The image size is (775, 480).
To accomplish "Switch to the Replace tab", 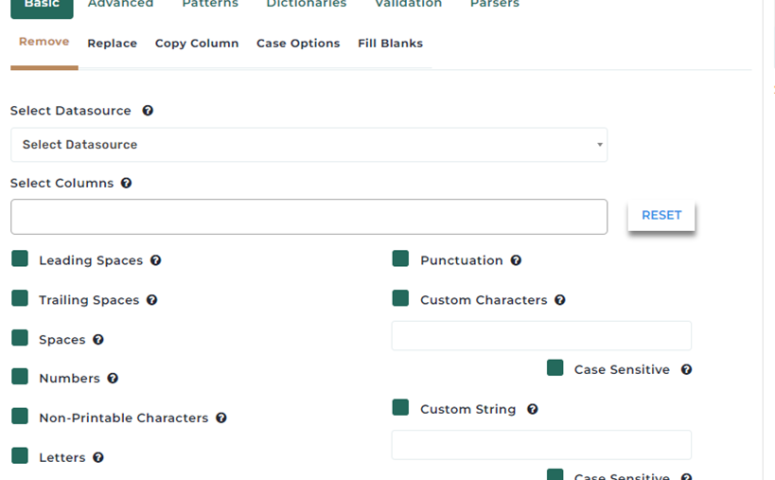I will (x=112, y=44).
